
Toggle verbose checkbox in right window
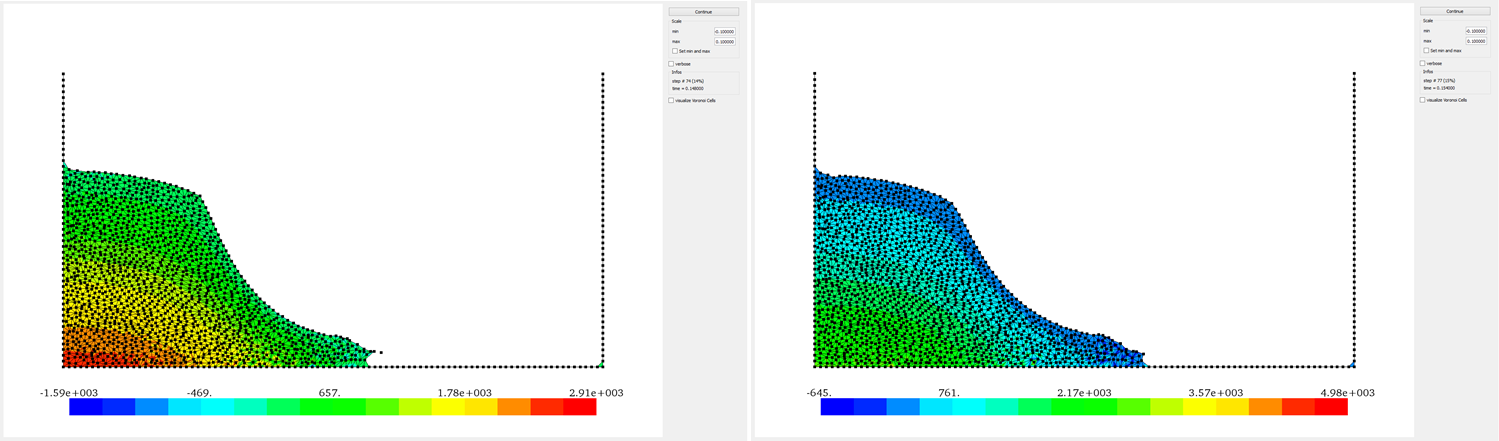click(1422, 63)
